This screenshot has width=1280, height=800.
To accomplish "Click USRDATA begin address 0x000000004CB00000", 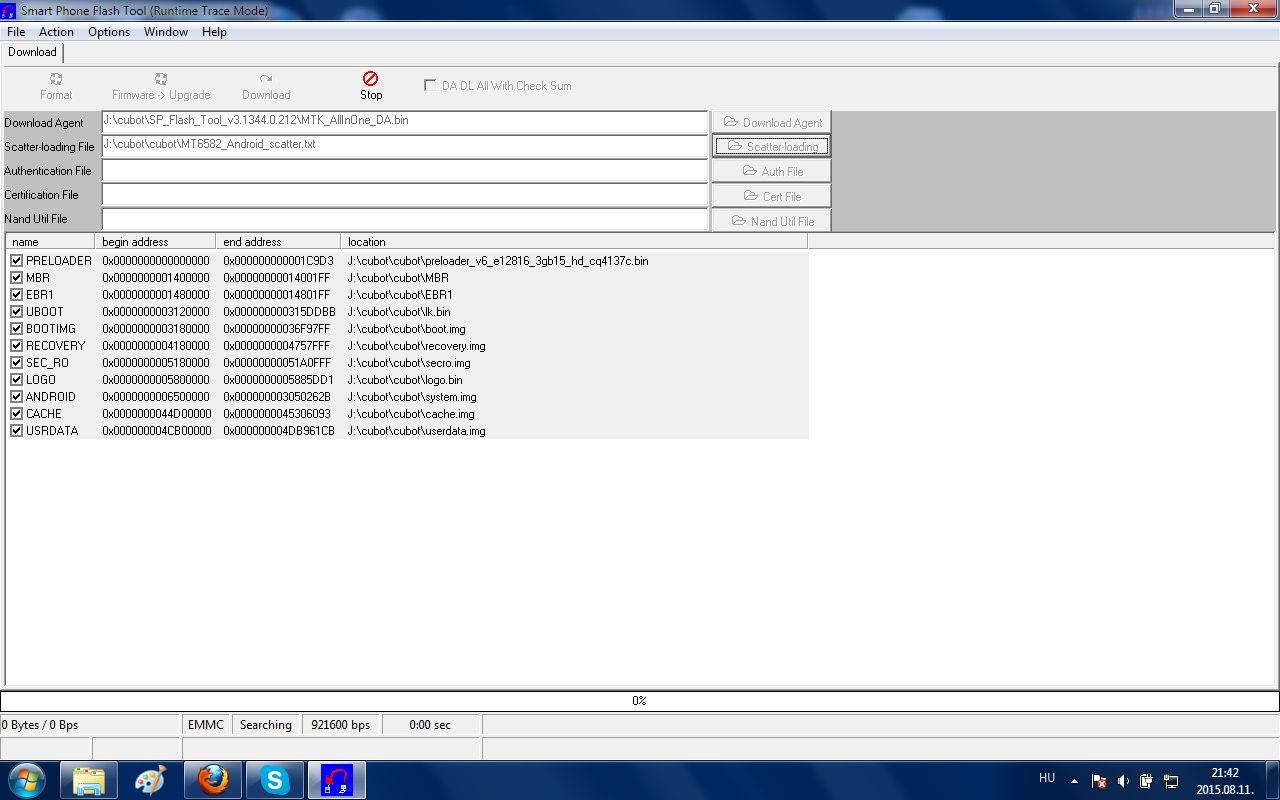I will (x=156, y=431).
